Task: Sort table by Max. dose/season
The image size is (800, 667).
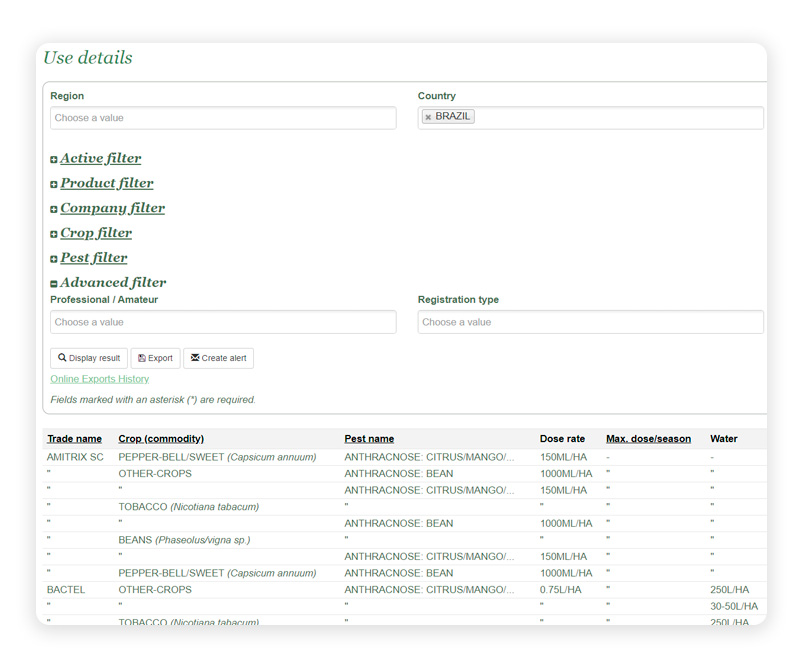Action: (648, 439)
